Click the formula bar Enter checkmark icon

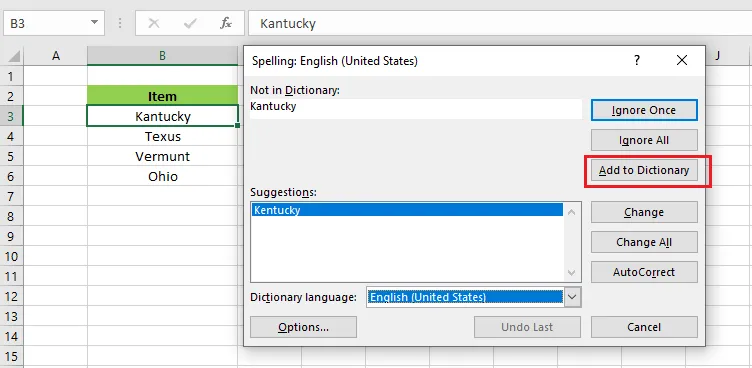(190, 23)
